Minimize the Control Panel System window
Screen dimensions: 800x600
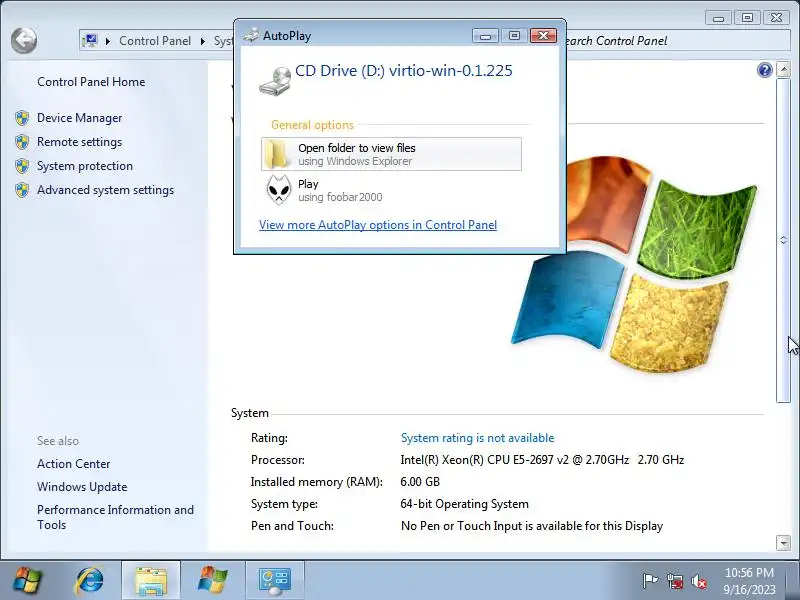(x=718, y=18)
